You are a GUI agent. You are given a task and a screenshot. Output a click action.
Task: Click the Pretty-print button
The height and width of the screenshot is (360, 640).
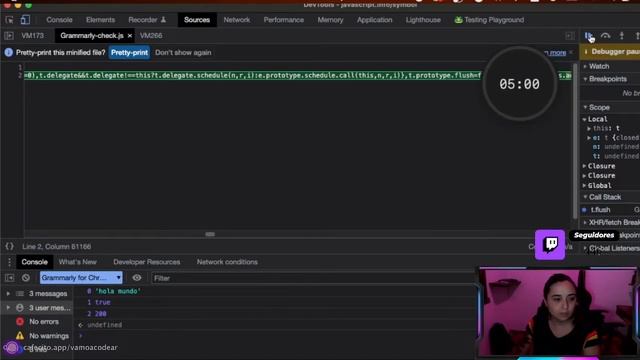129,53
